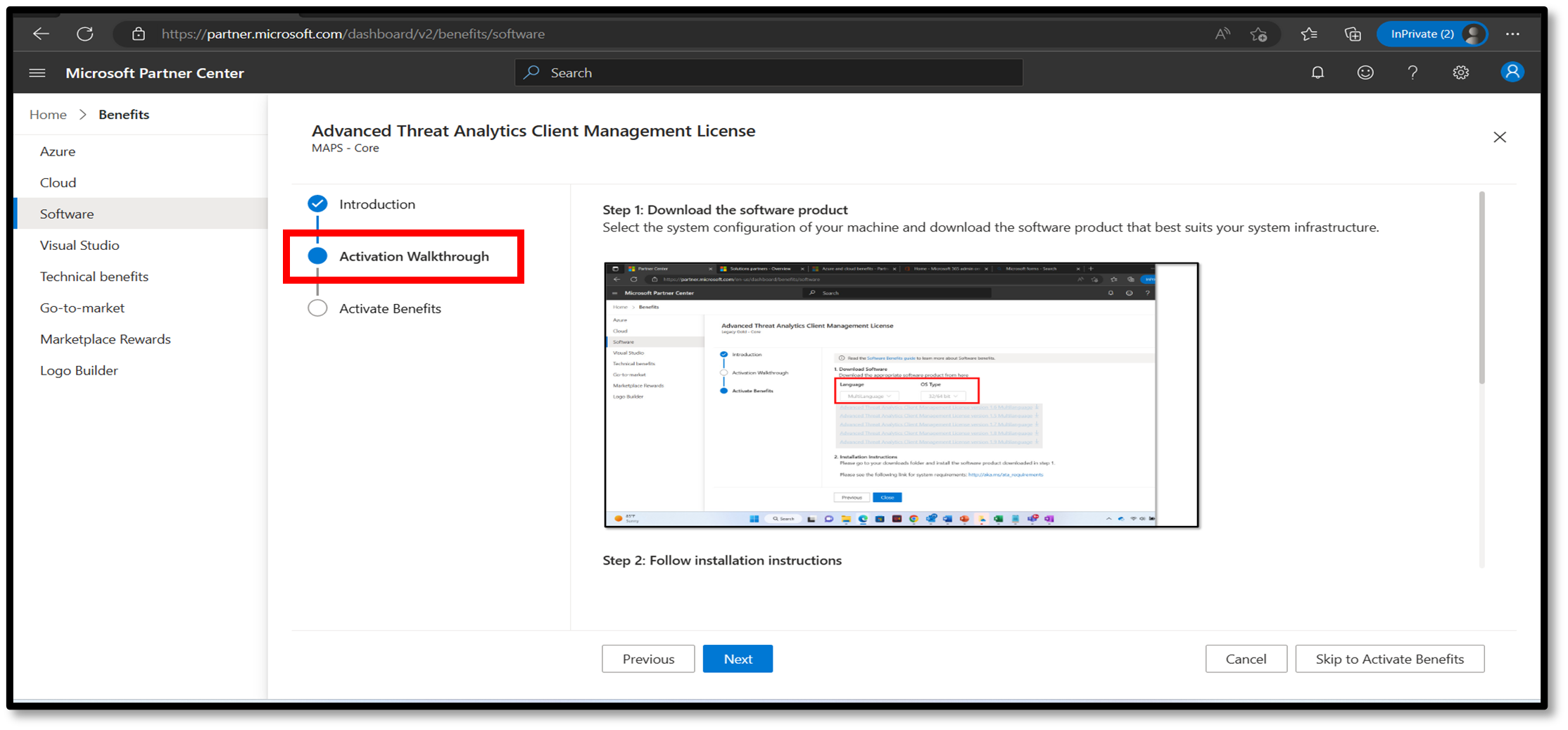Screen dimensions: 1568x730
Task: Open the Read Aloud icon in address bar
Action: (1222, 34)
